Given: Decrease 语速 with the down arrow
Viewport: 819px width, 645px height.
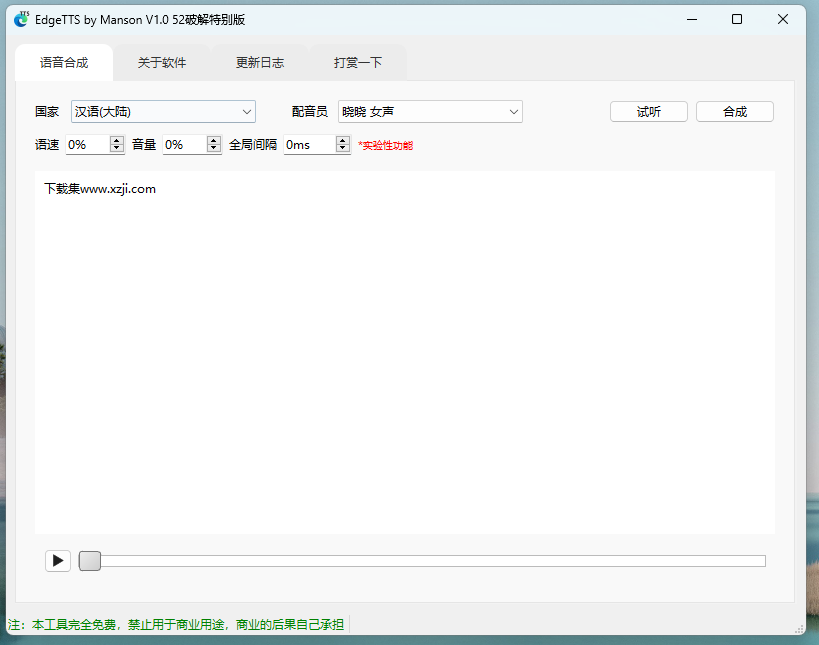Looking at the screenshot, I should (117, 149).
